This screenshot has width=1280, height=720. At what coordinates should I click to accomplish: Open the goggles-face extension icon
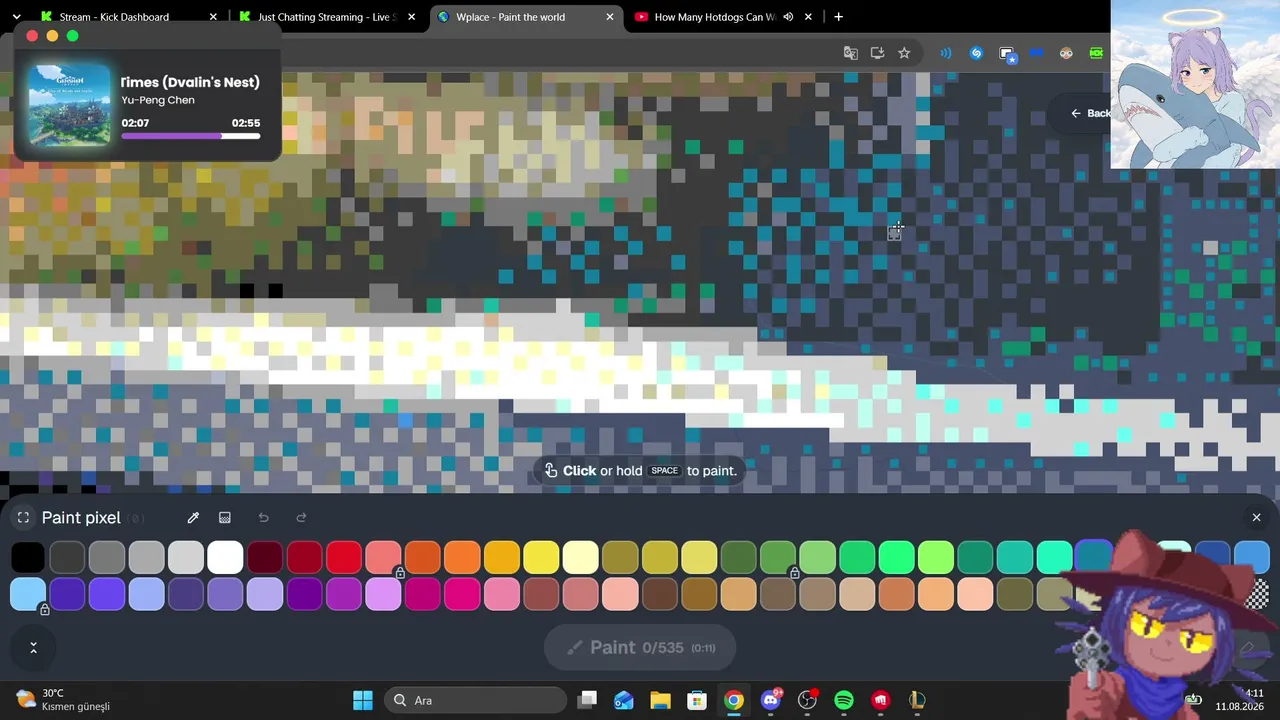click(x=1066, y=53)
